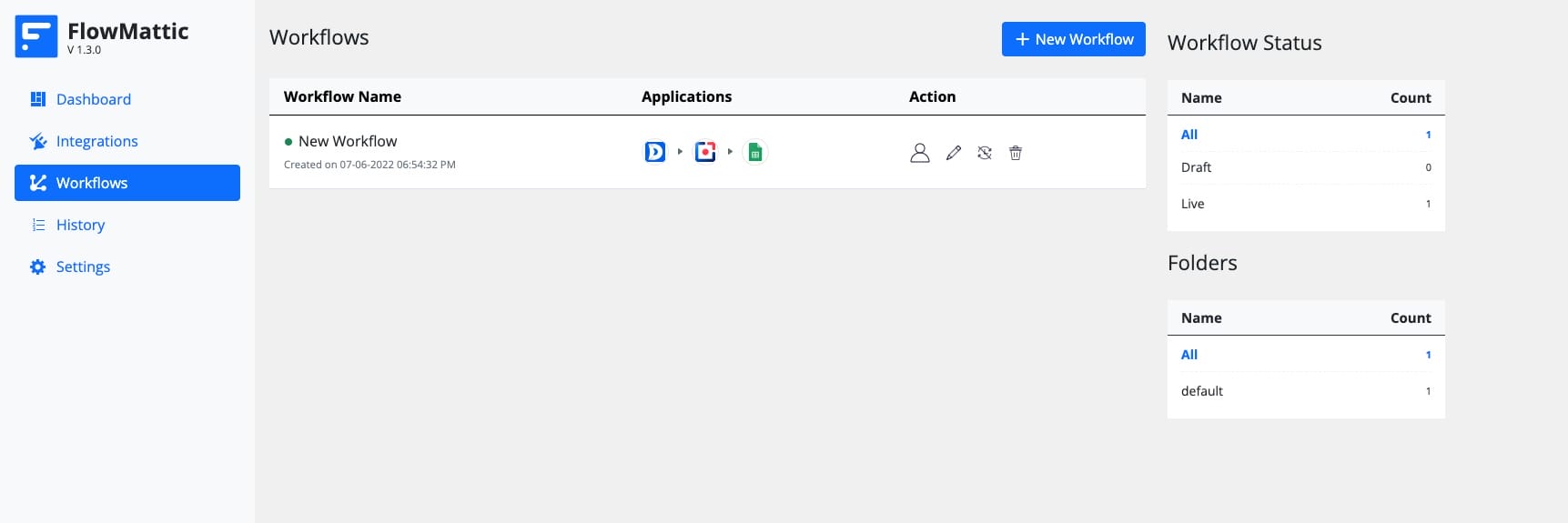Click the Google Sheets application icon

[754, 152]
